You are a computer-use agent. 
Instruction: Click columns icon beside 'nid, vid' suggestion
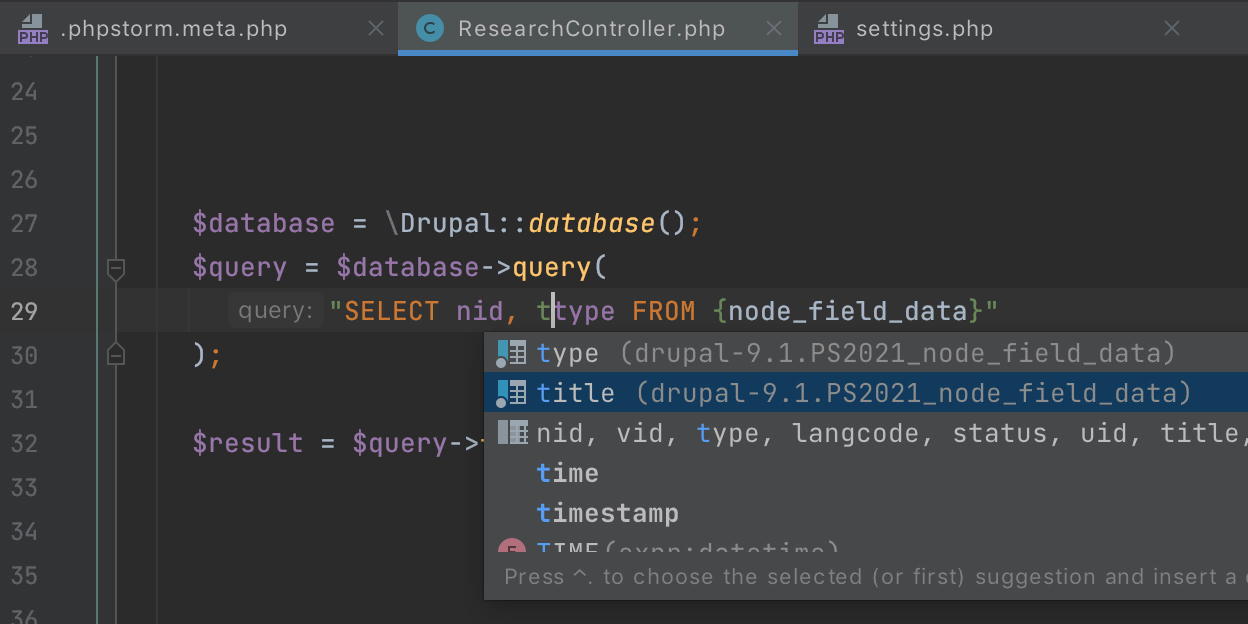[513, 433]
